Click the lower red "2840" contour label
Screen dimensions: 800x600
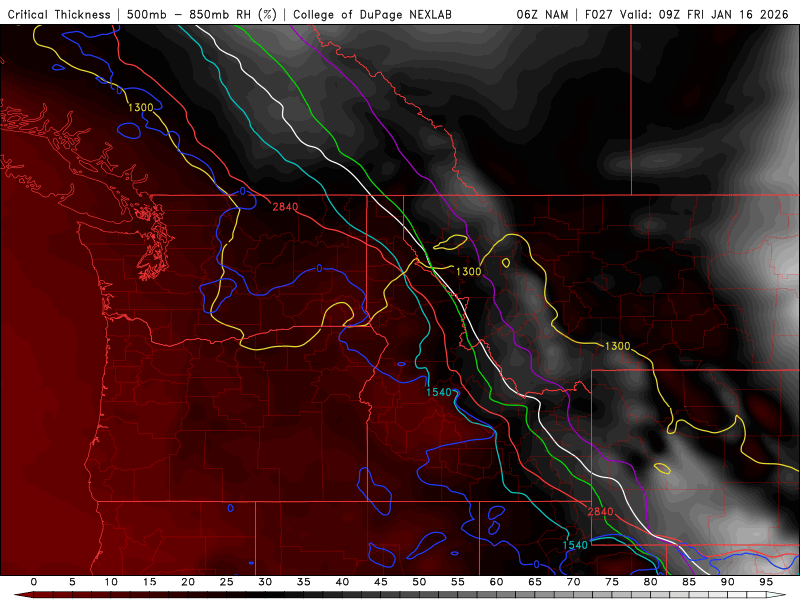(601, 511)
